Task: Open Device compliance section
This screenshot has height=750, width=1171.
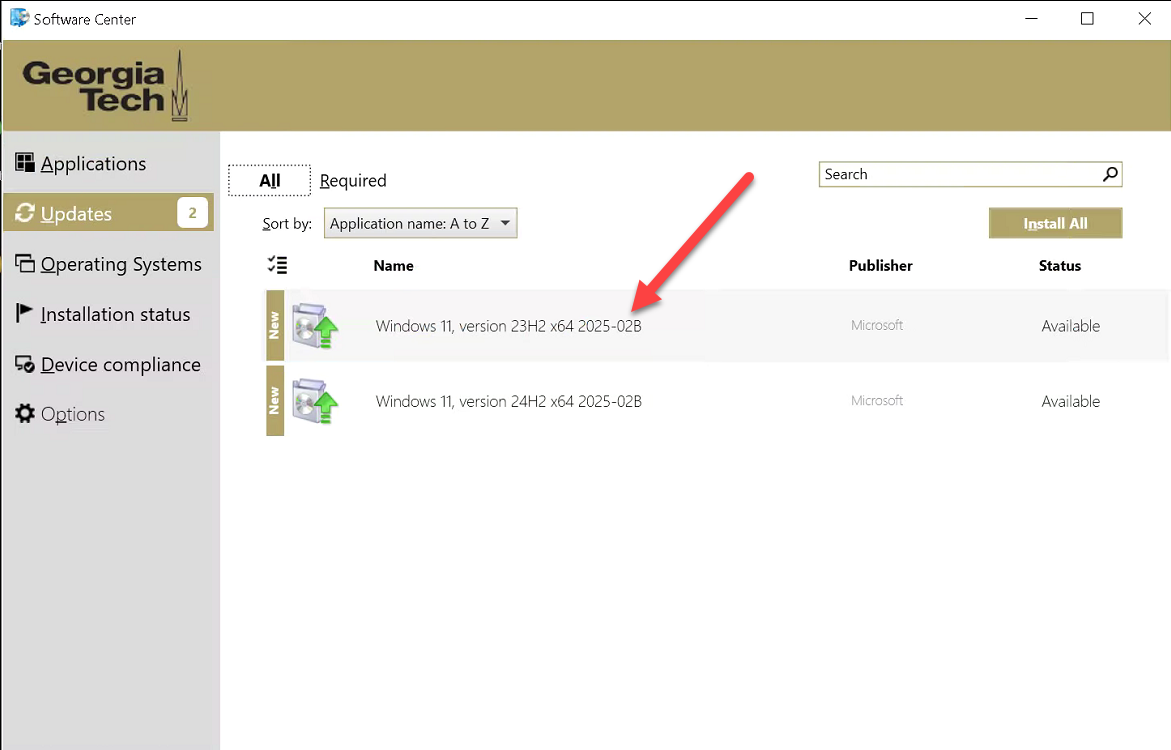Action: coord(120,365)
